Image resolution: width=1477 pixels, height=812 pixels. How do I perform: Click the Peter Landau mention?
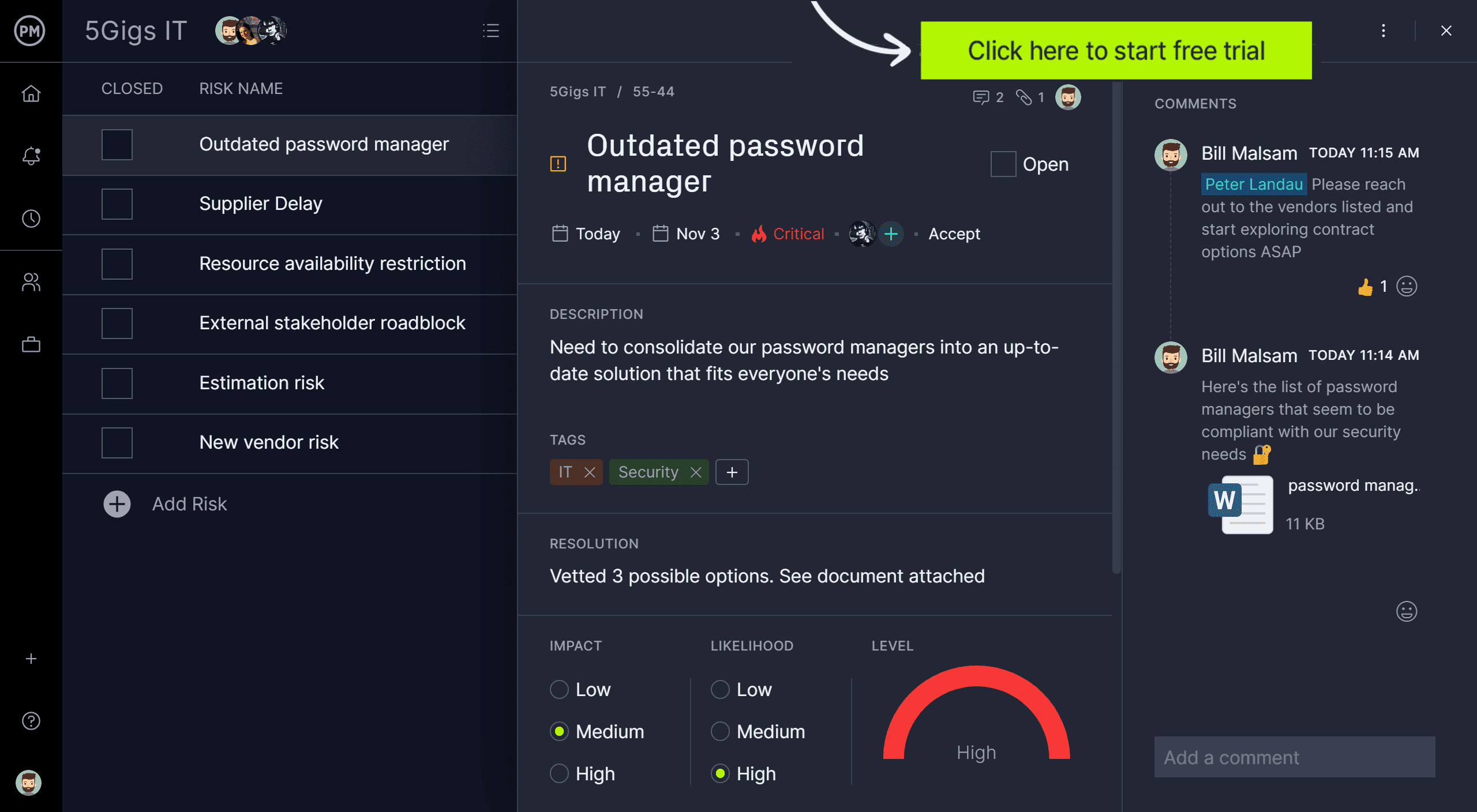pyautogui.click(x=1254, y=184)
